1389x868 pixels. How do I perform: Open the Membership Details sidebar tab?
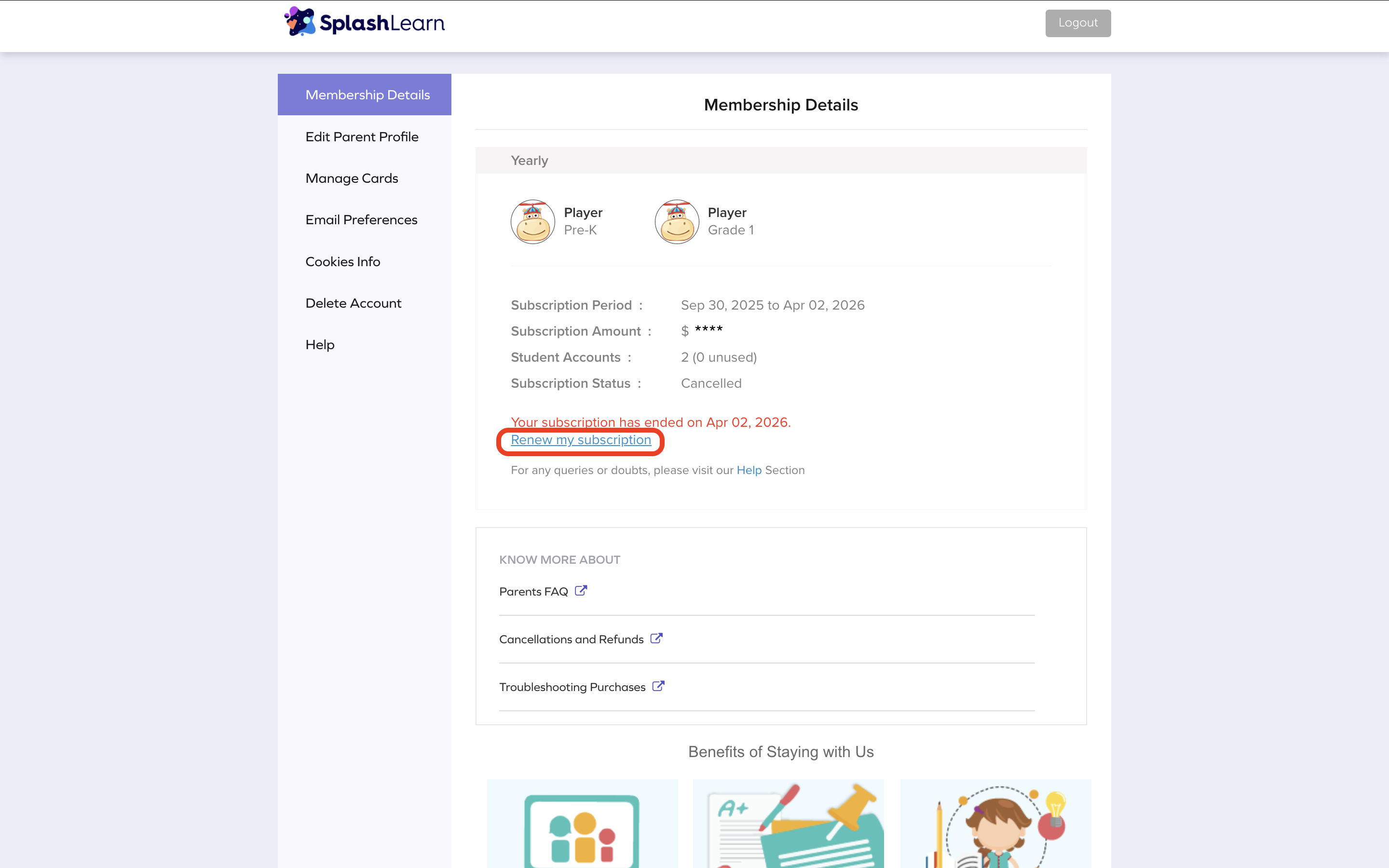point(365,95)
